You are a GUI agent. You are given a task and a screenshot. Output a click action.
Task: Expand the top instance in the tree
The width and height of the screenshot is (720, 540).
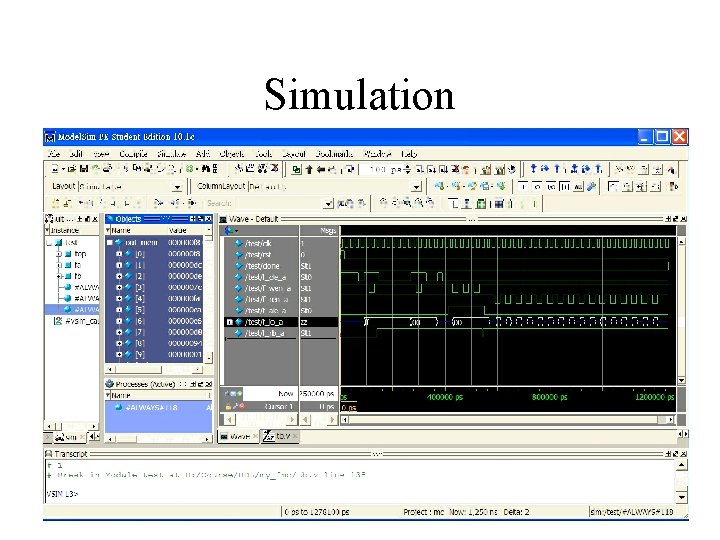click(59, 253)
